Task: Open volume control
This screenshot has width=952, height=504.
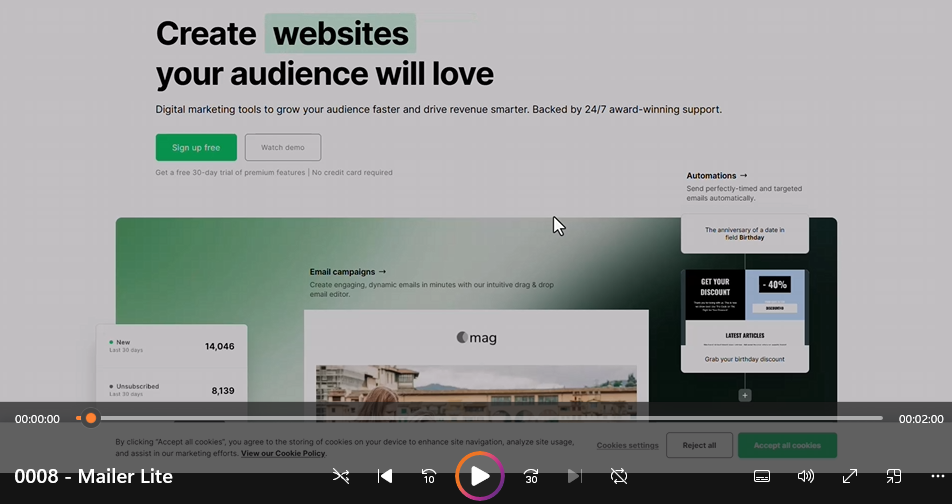Action: point(806,477)
